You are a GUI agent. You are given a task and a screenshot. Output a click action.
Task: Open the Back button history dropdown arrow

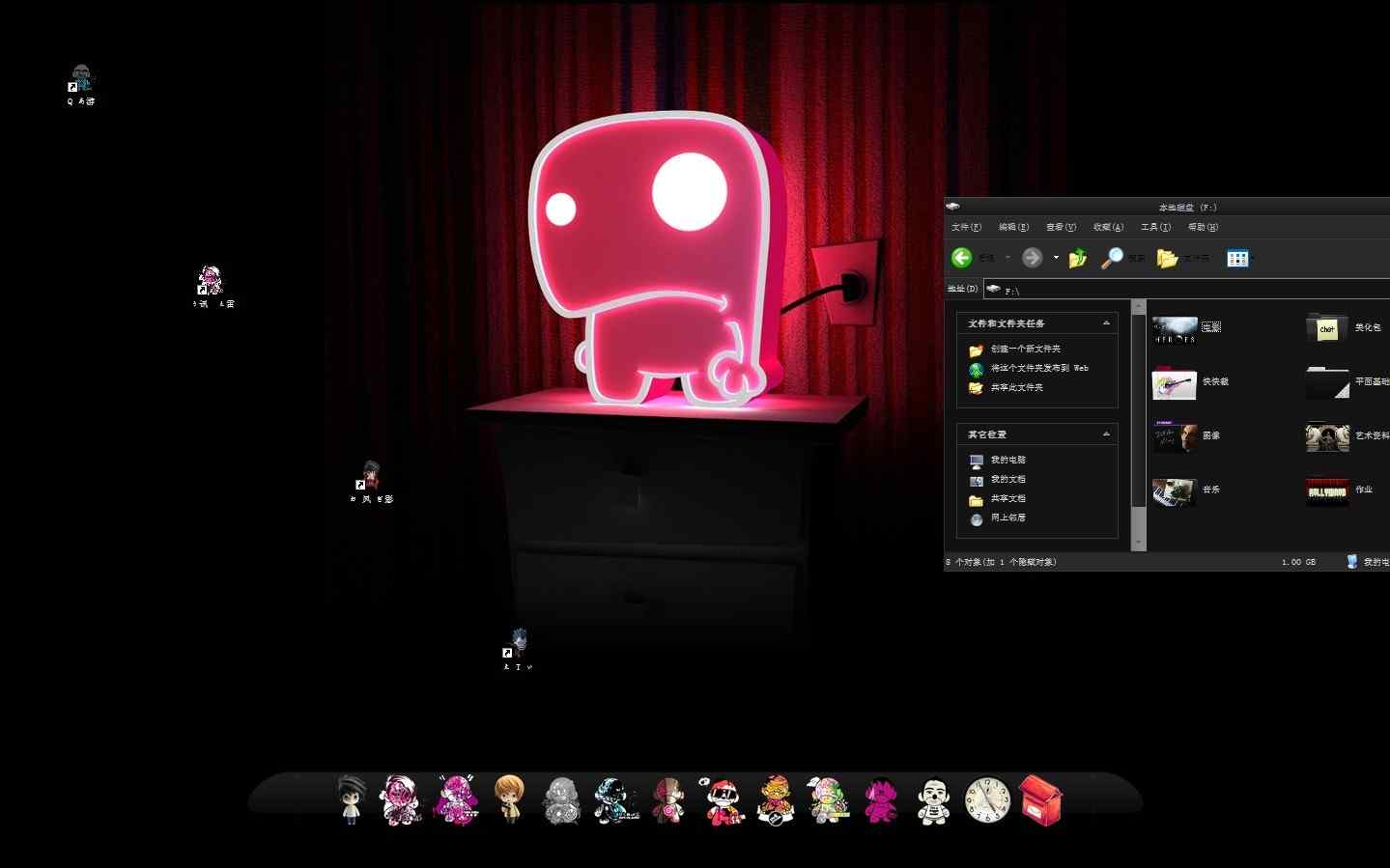[1007, 257]
